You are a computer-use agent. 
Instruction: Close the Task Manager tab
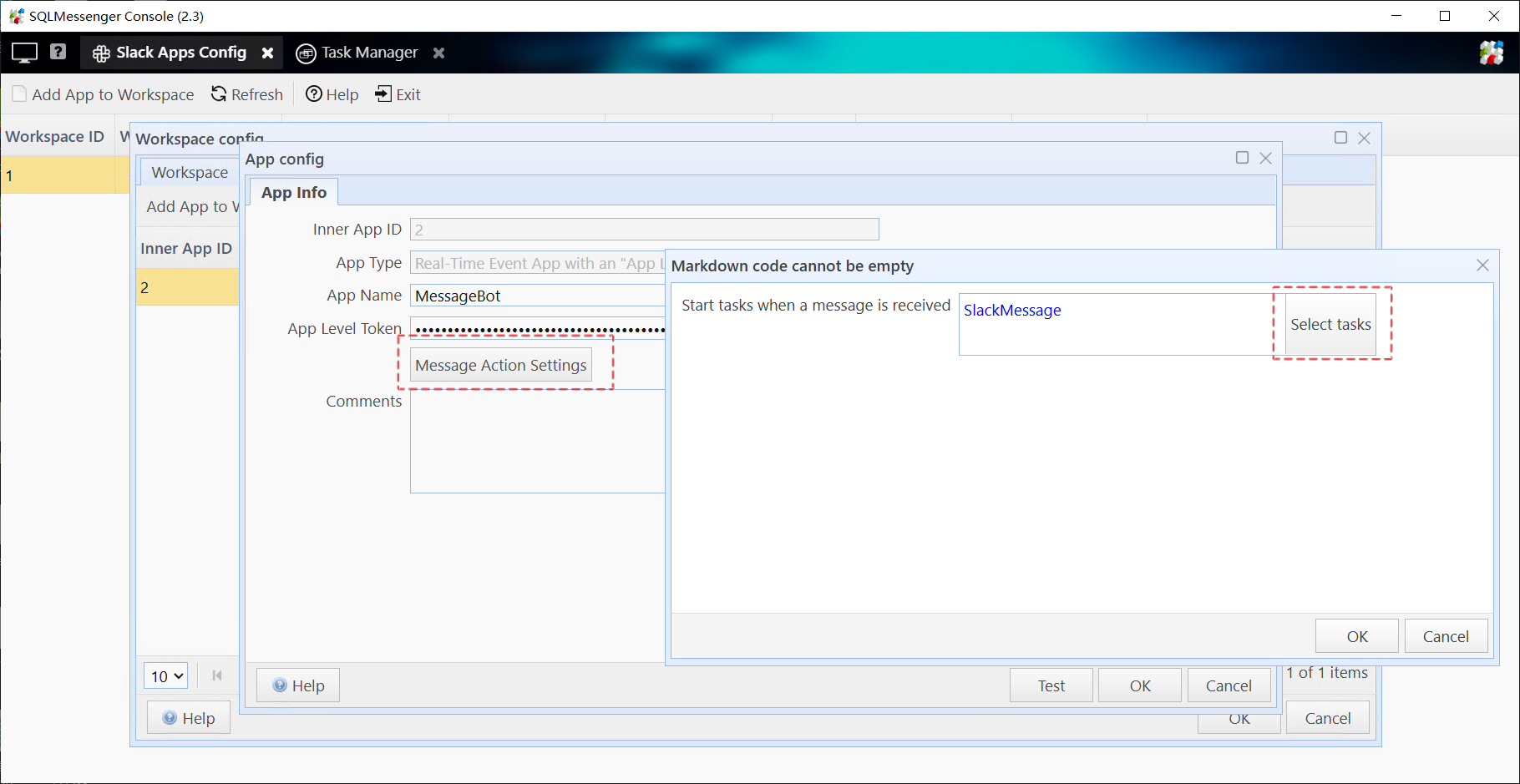(438, 53)
